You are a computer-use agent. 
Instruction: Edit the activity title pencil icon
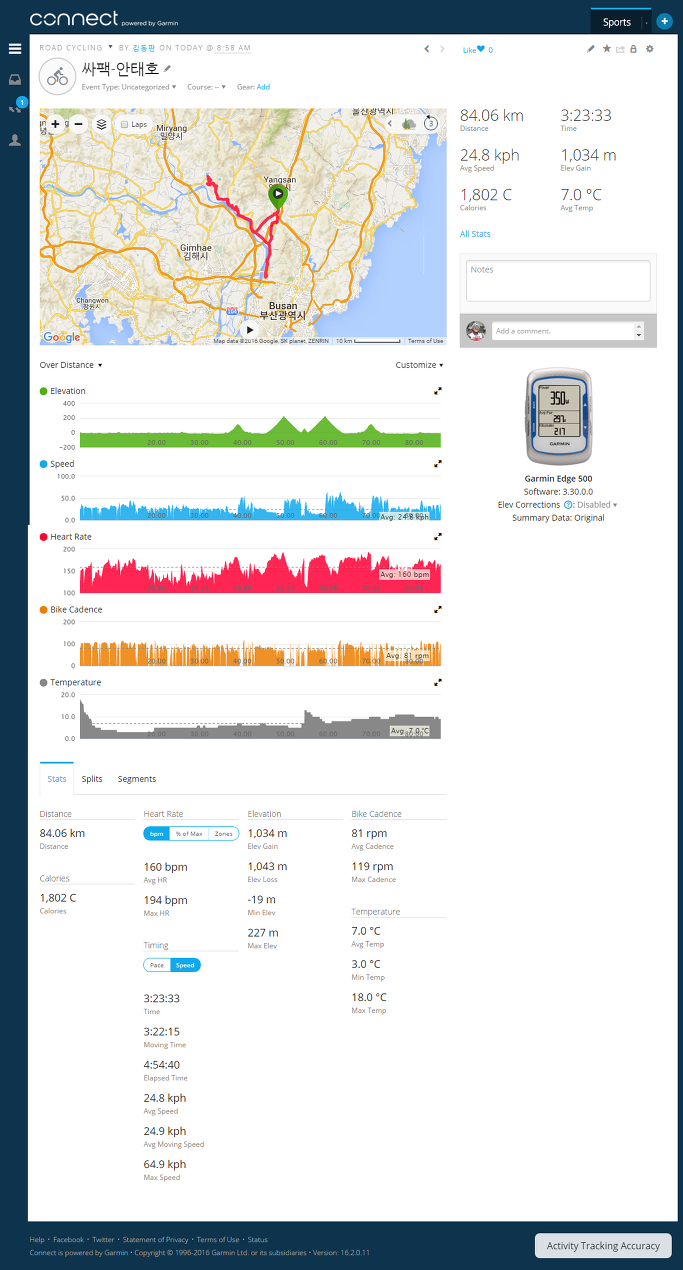pos(168,68)
